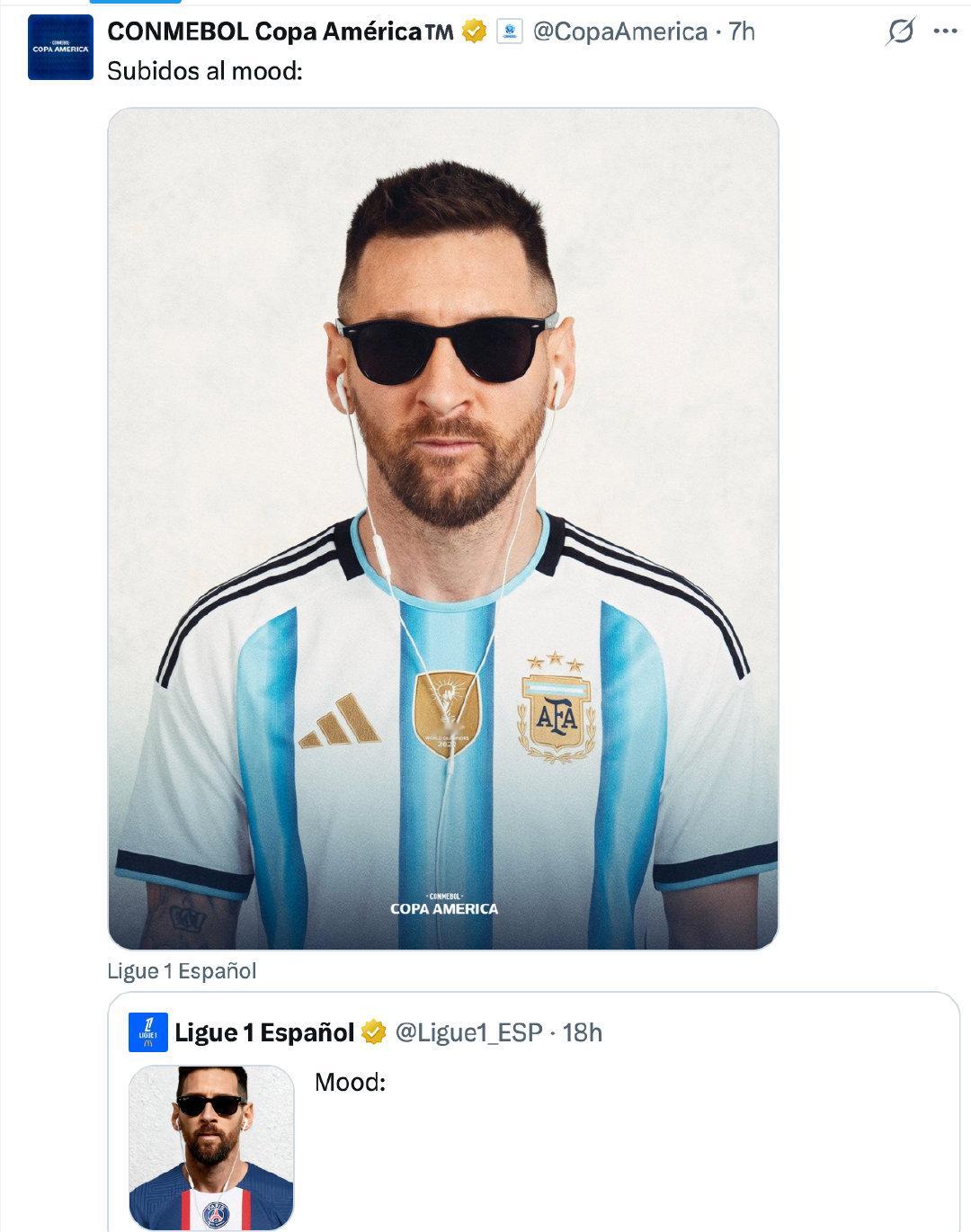Viewport: 971px width, 1232px height.
Task: Open the large Argentina jersey photo
Action: coord(442,529)
